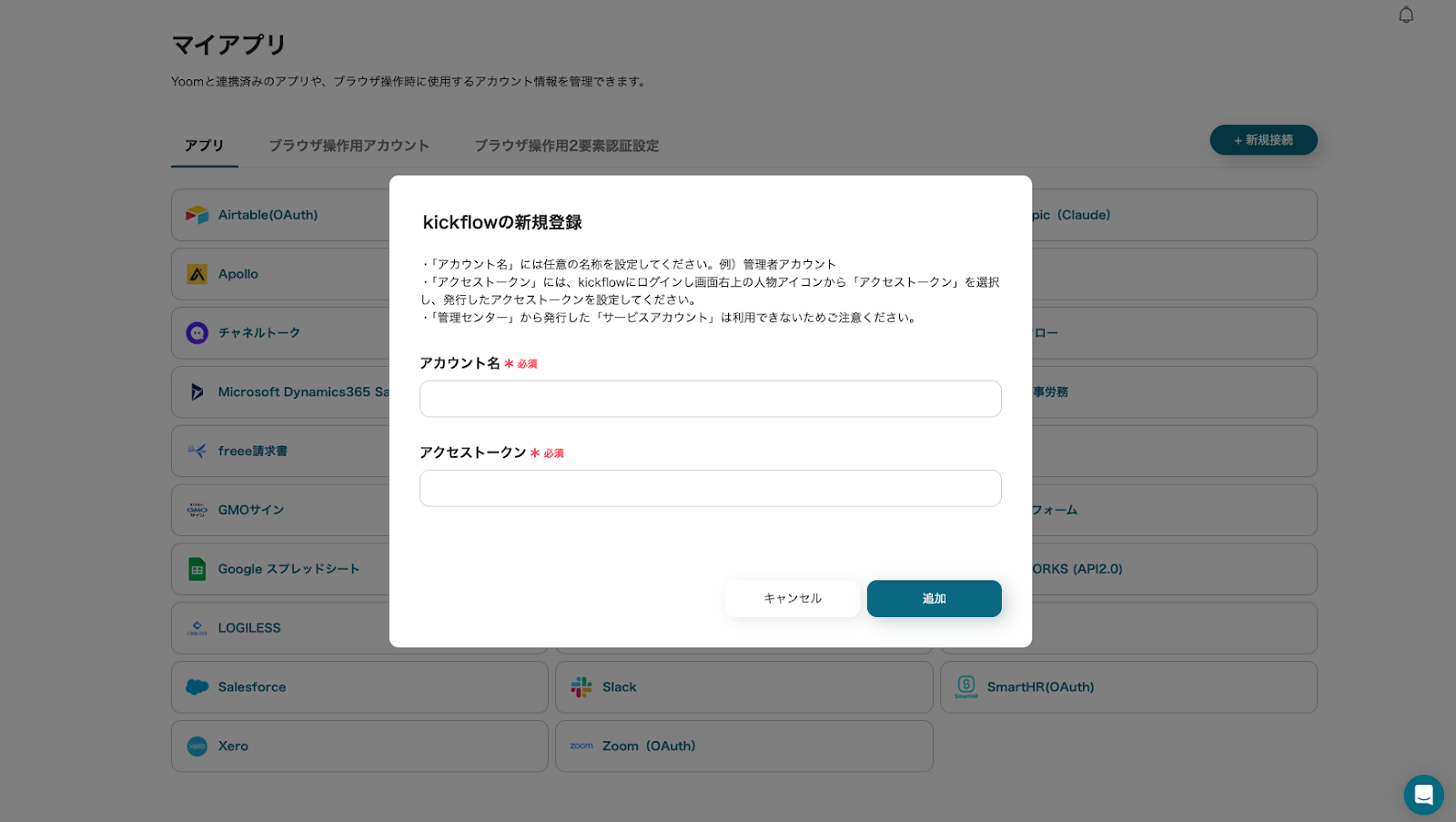Click the 追加 button in the dialog
This screenshot has width=1456, height=822.
[934, 598]
